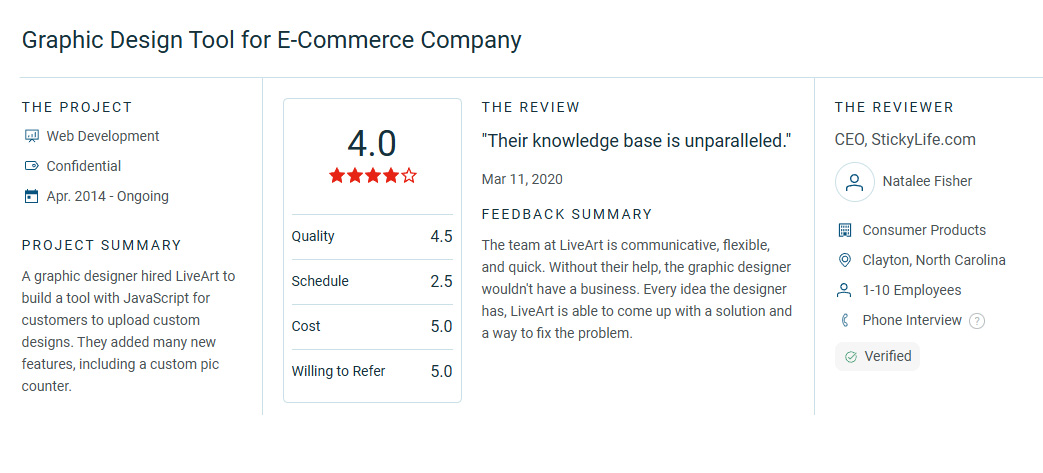Click the review quote about knowledge base
The image size is (1043, 473).
[637, 140]
